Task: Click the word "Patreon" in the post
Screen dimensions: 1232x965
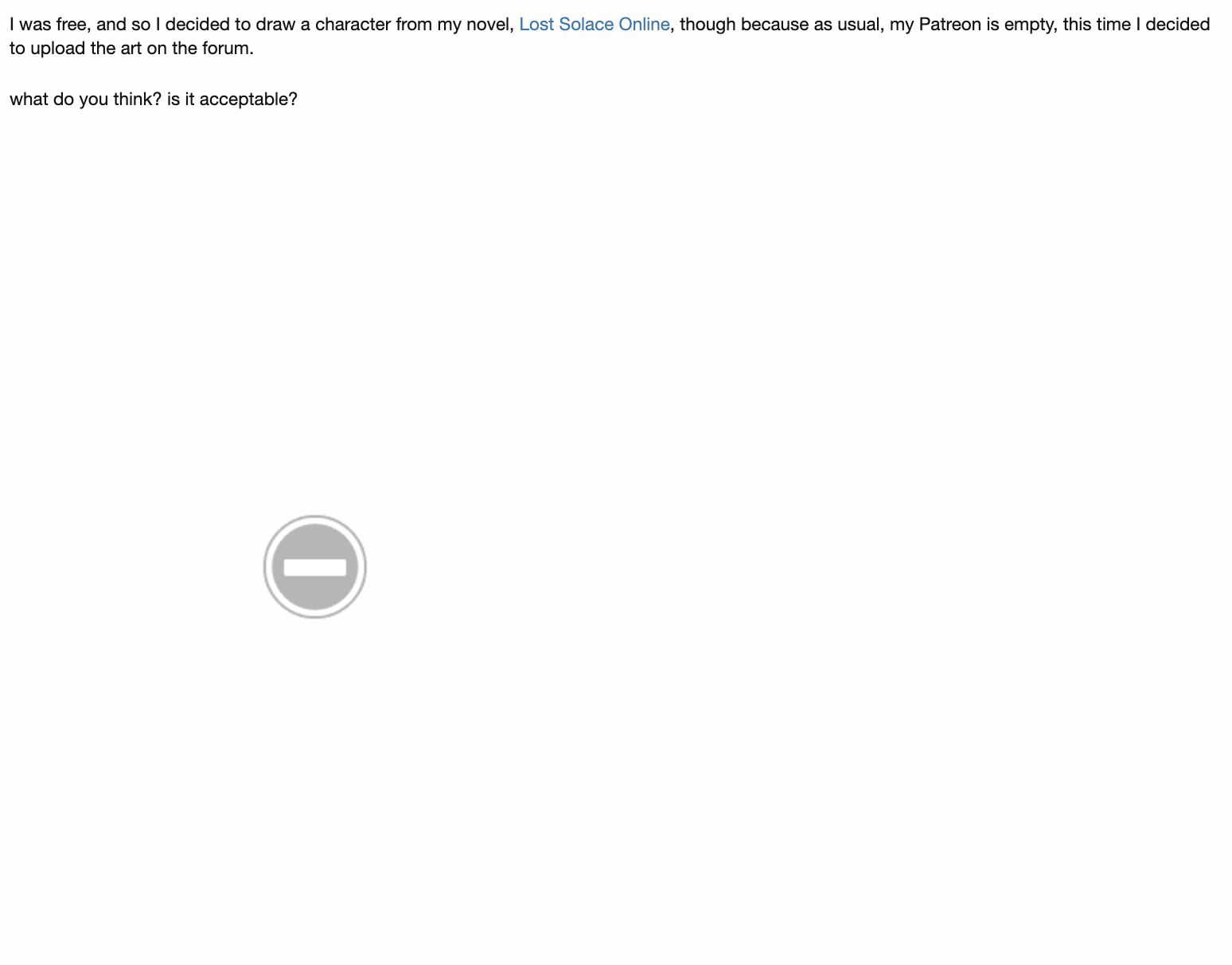Action: pos(950,25)
